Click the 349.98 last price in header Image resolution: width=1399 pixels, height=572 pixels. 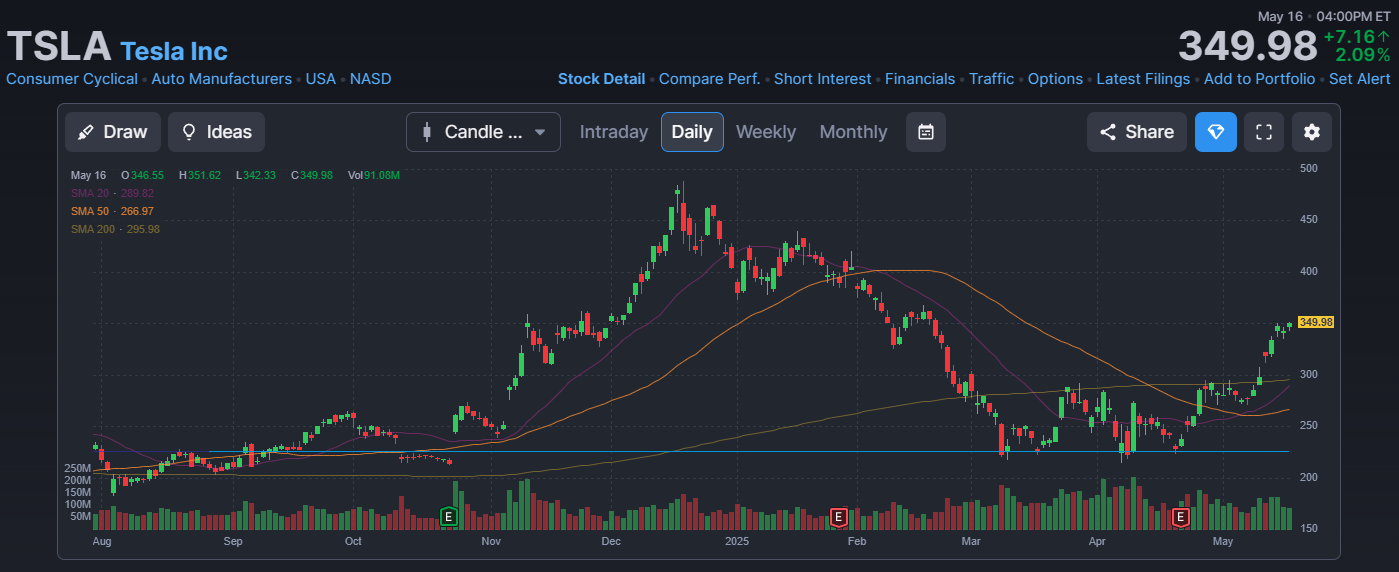pyautogui.click(x=1247, y=46)
